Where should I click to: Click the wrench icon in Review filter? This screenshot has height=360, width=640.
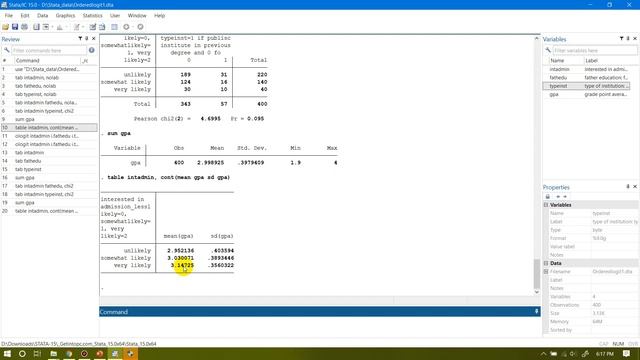(7, 50)
